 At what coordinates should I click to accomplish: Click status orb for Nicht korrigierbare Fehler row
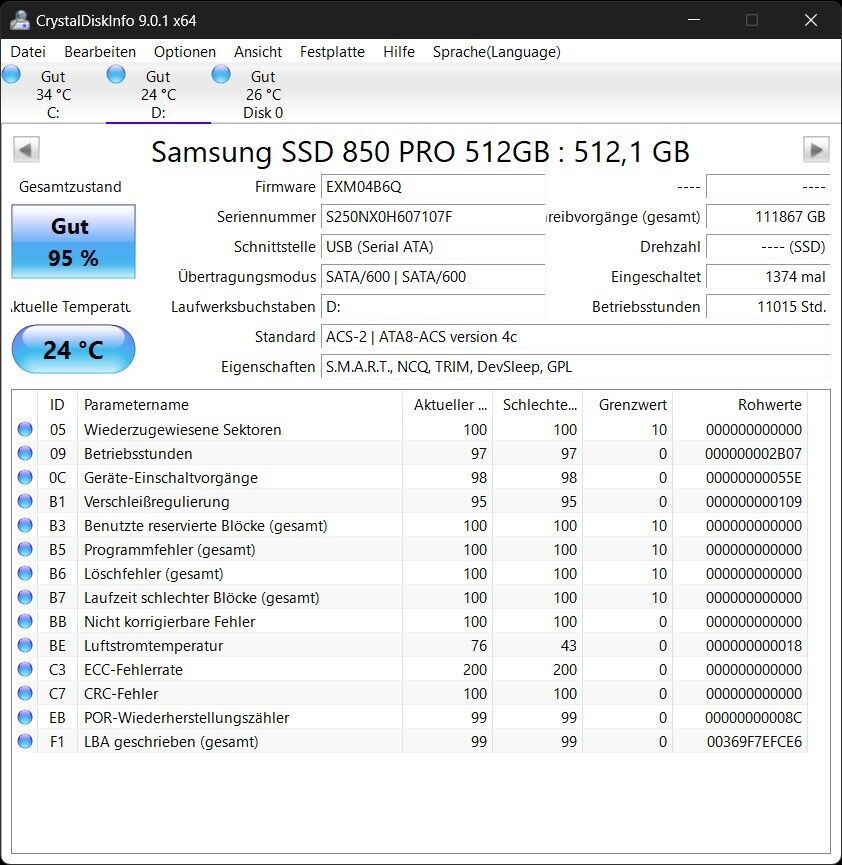pos(25,621)
